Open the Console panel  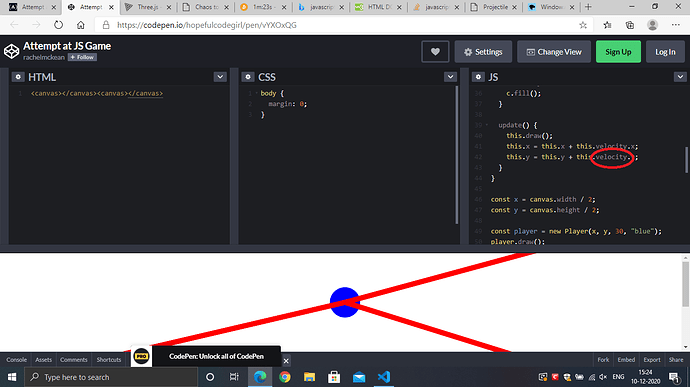pos(17,360)
